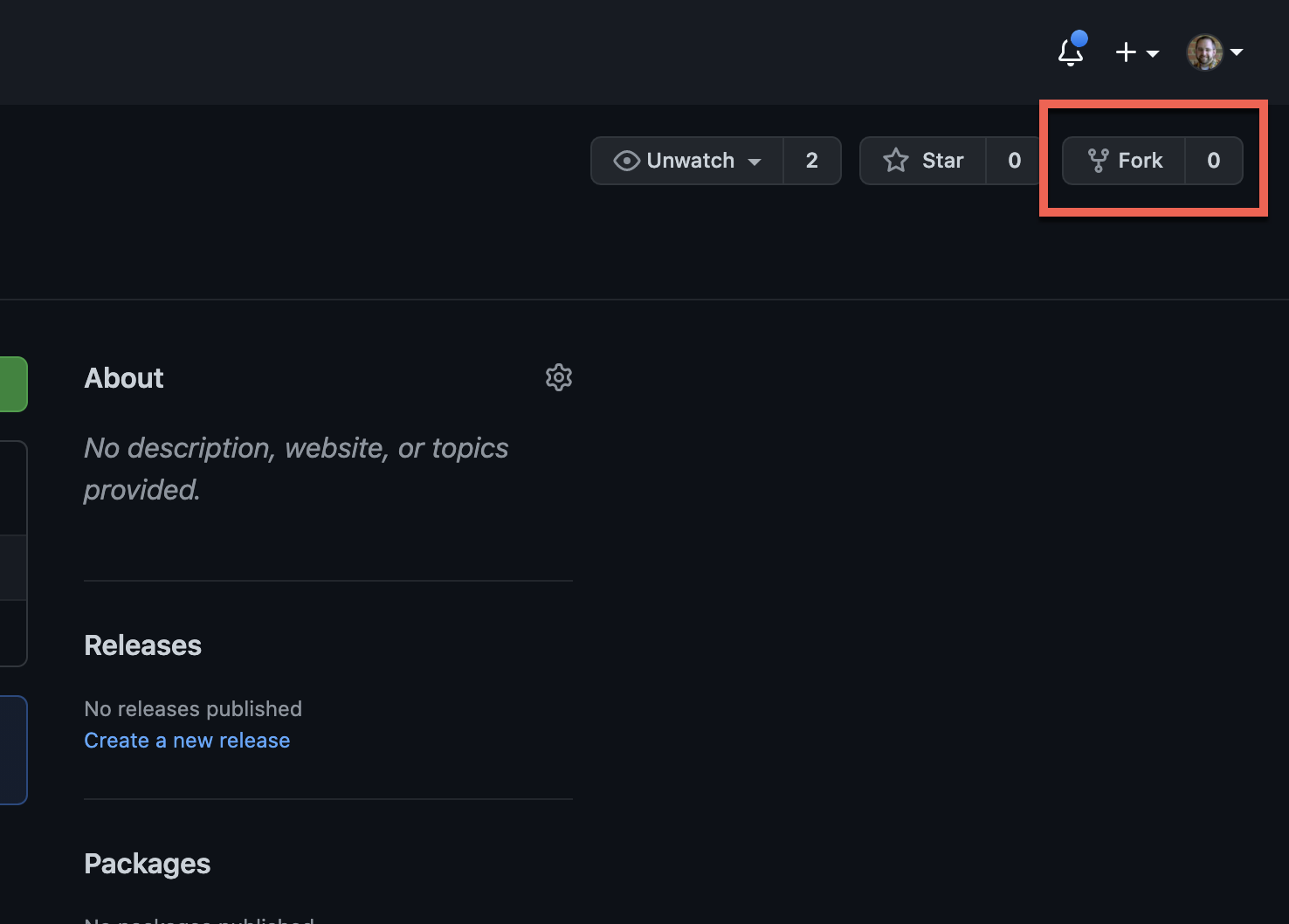The image size is (1289, 924).
Task: View the stargazers count of 0
Action: coord(1014,161)
